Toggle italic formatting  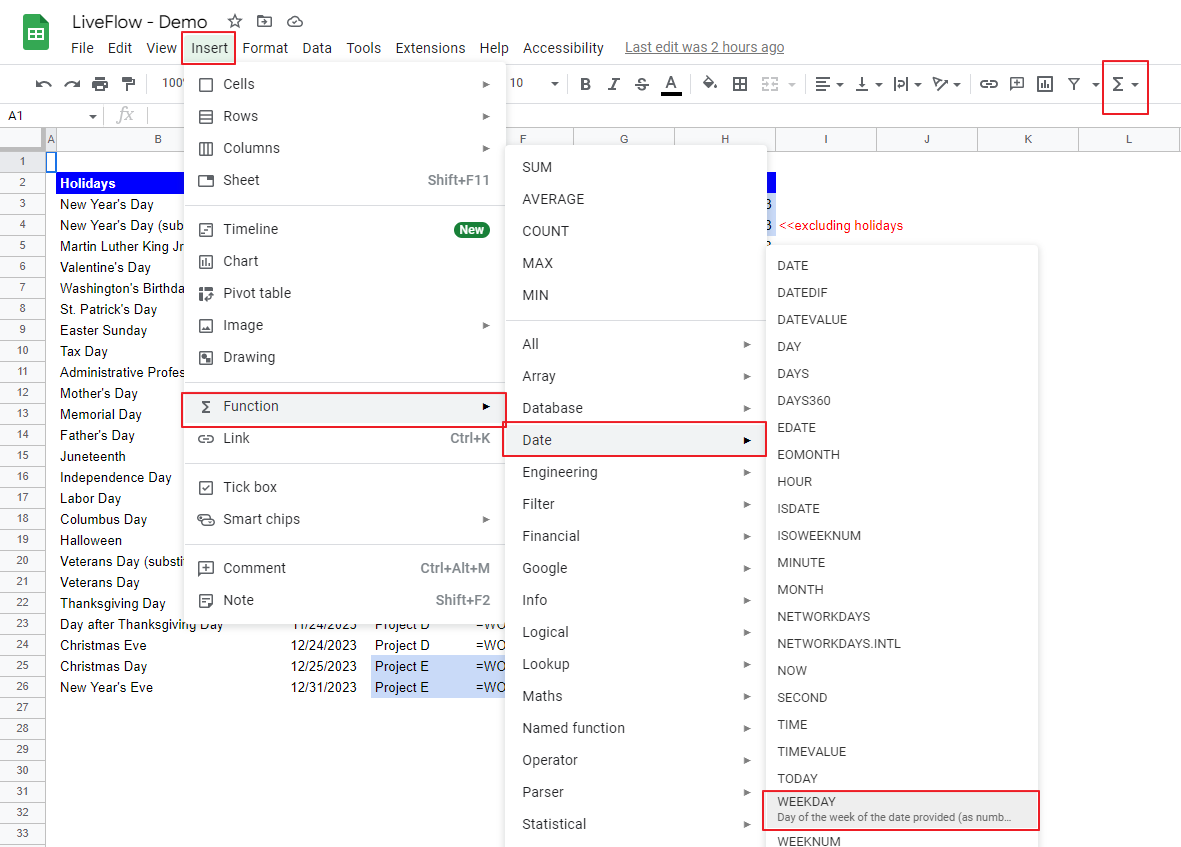click(x=613, y=84)
